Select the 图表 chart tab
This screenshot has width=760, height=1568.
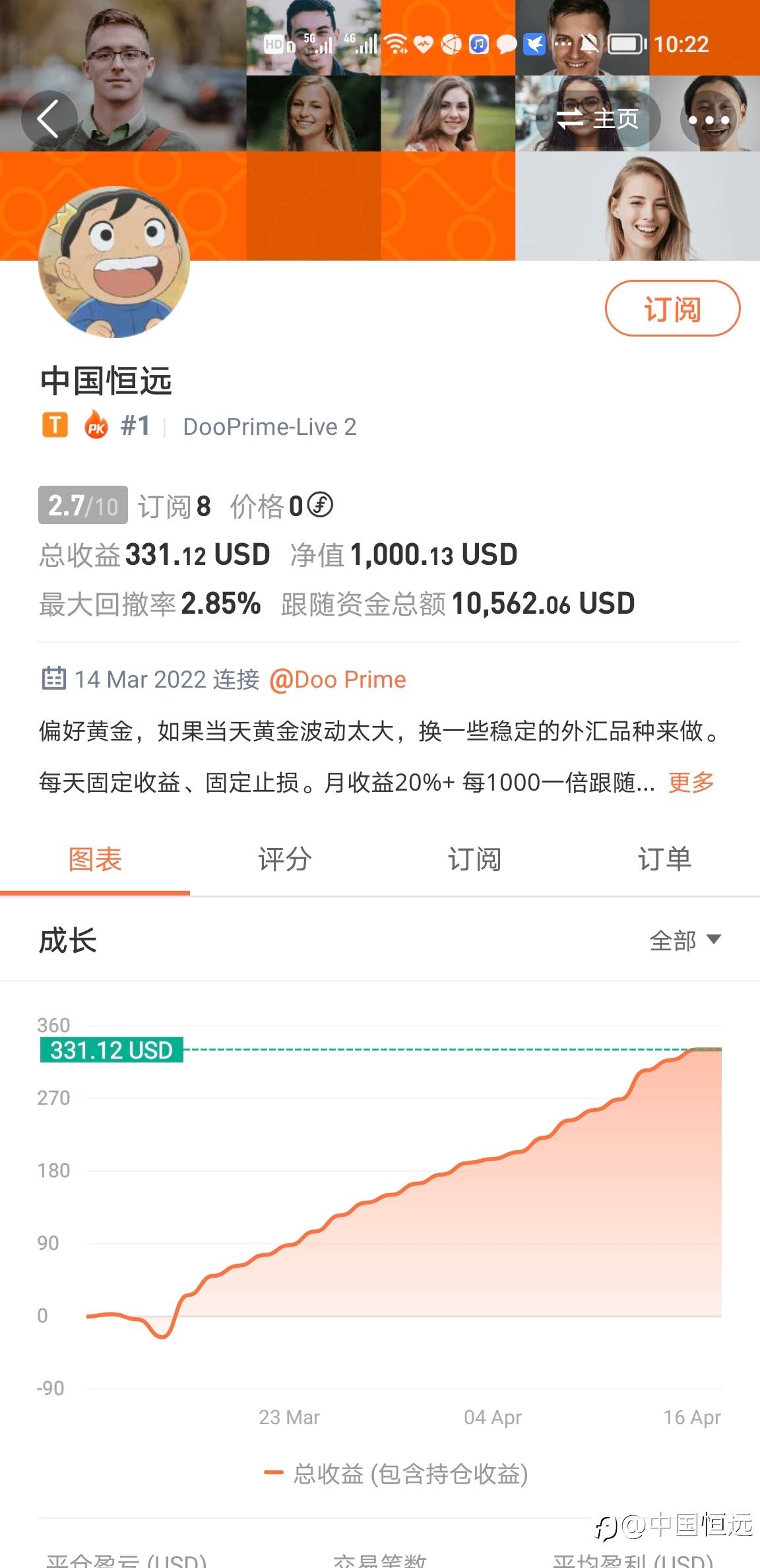coord(95,859)
